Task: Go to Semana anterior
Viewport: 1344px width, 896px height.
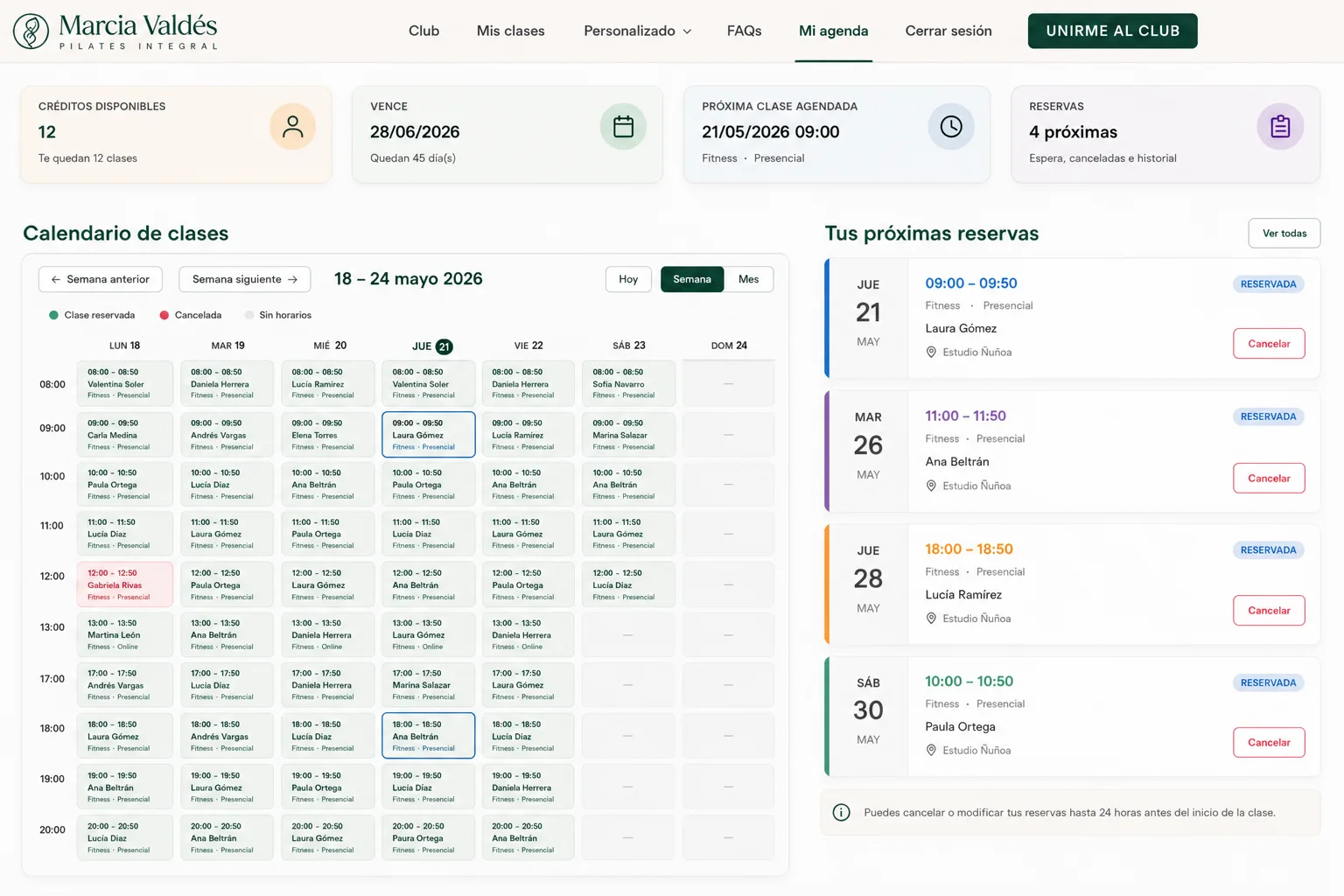Action: pyautogui.click(x=101, y=279)
